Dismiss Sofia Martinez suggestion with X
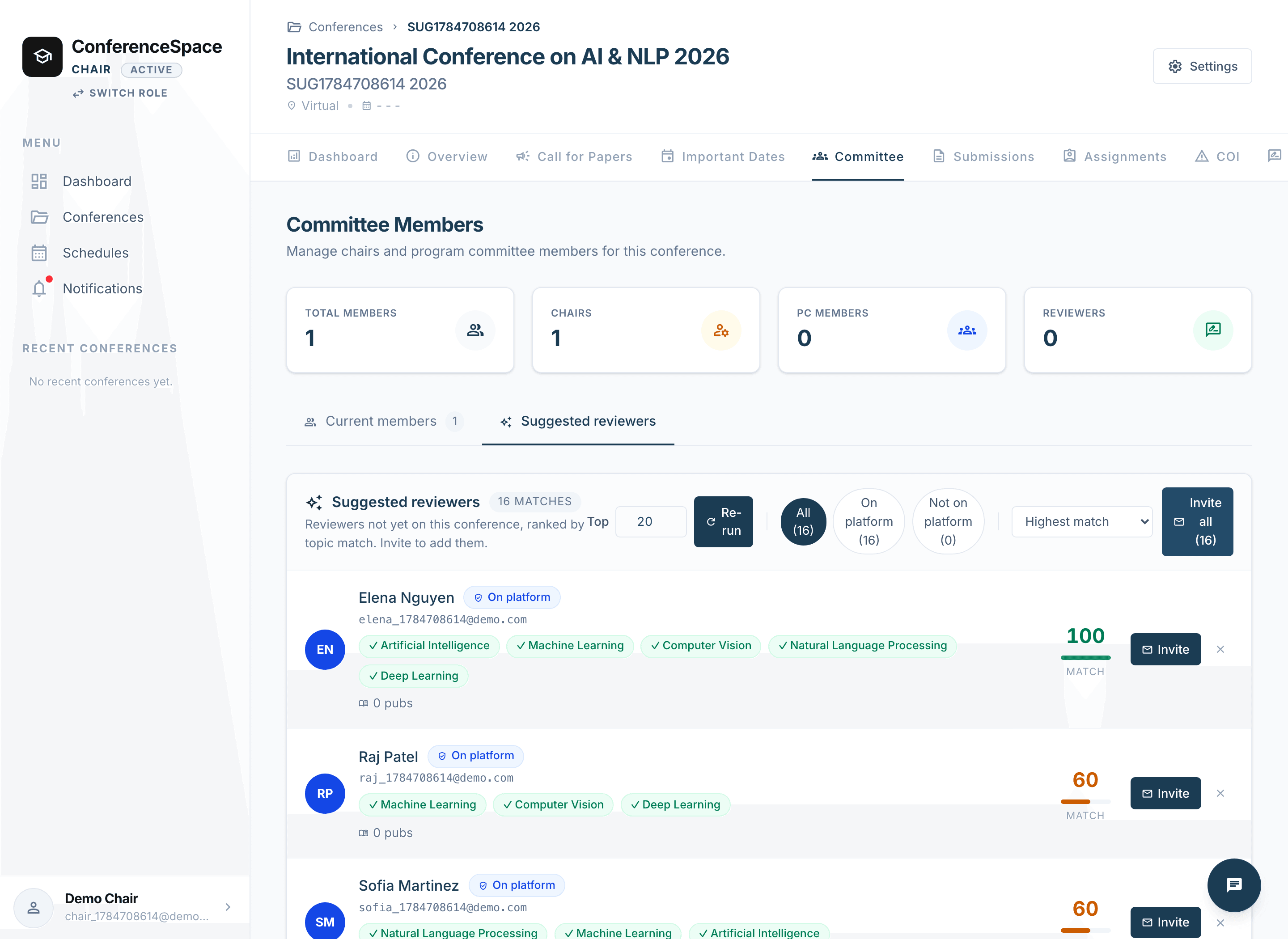This screenshot has height=939, width=1288. point(1220,922)
